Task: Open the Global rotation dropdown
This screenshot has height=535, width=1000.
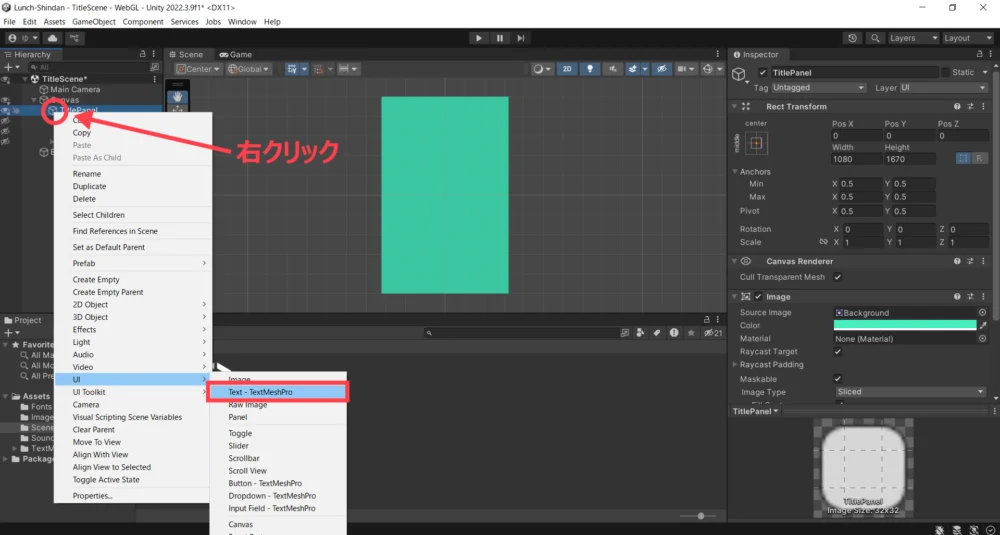Action: [249, 69]
